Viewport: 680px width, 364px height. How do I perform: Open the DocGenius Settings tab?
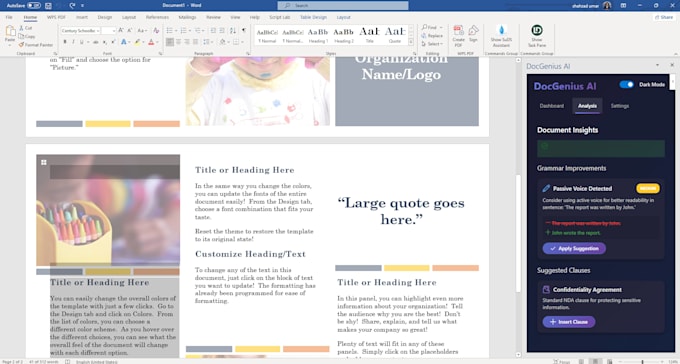point(620,106)
